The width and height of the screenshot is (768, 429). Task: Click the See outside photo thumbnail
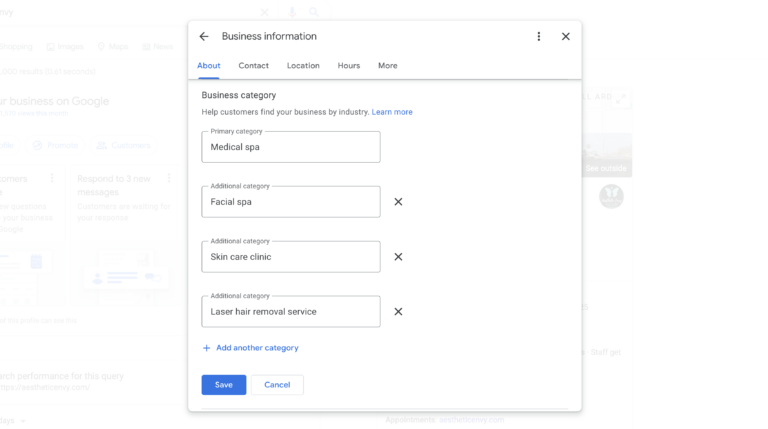click(x=607, y=155)
